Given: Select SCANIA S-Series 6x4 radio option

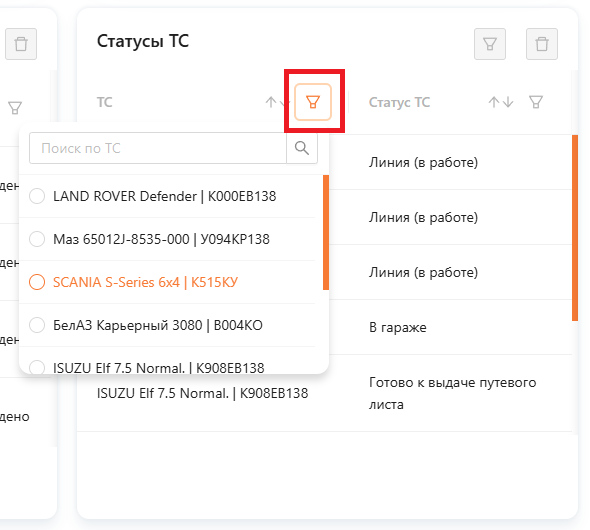Looking at the screenshot, I should pos(37,282).
